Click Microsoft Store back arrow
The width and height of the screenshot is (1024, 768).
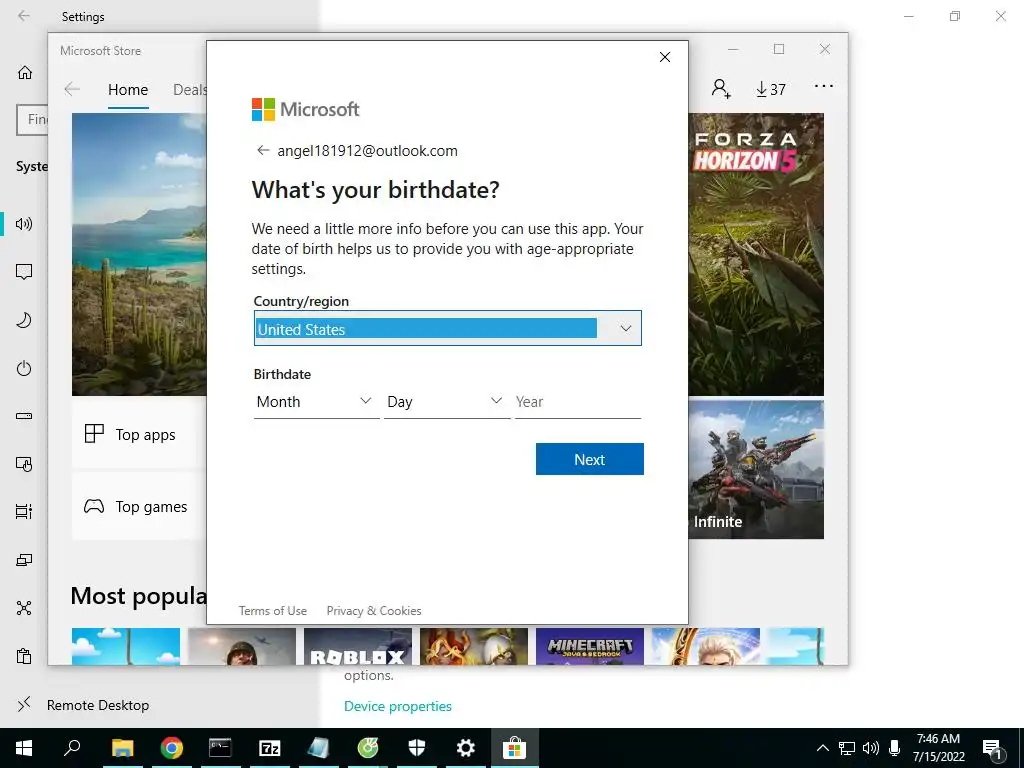tap(72, 89)
